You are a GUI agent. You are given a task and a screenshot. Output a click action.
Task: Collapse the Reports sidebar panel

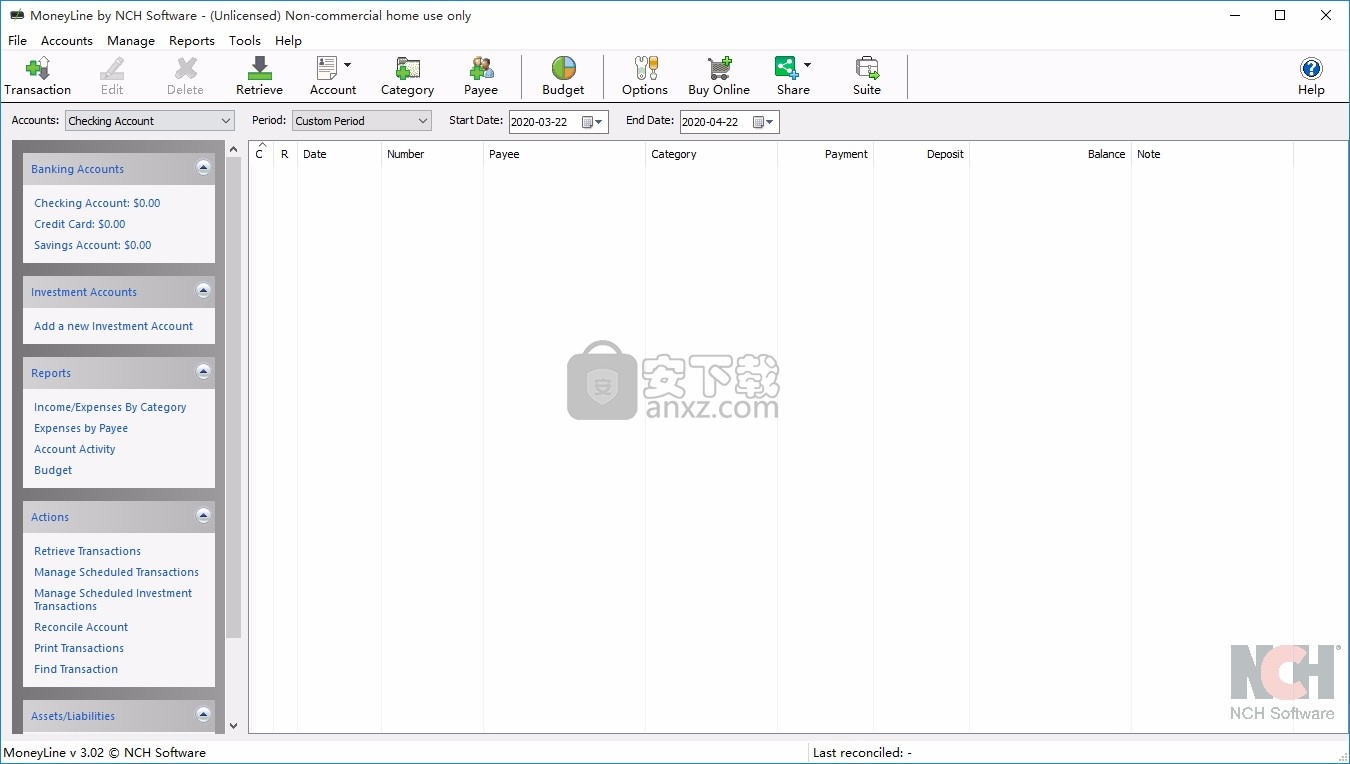click(x=203, y=372)
